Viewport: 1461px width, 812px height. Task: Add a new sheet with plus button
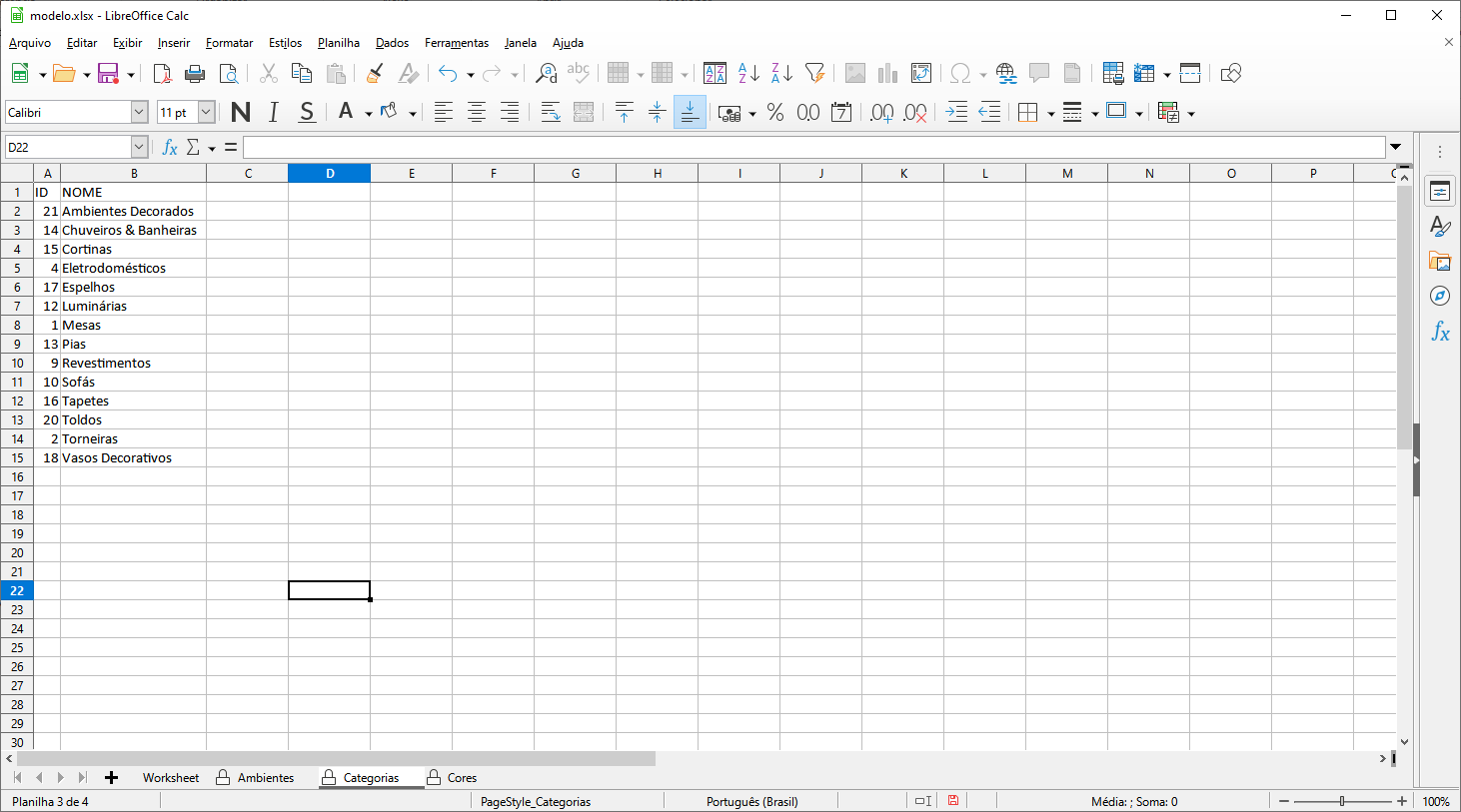pos(111,777)
